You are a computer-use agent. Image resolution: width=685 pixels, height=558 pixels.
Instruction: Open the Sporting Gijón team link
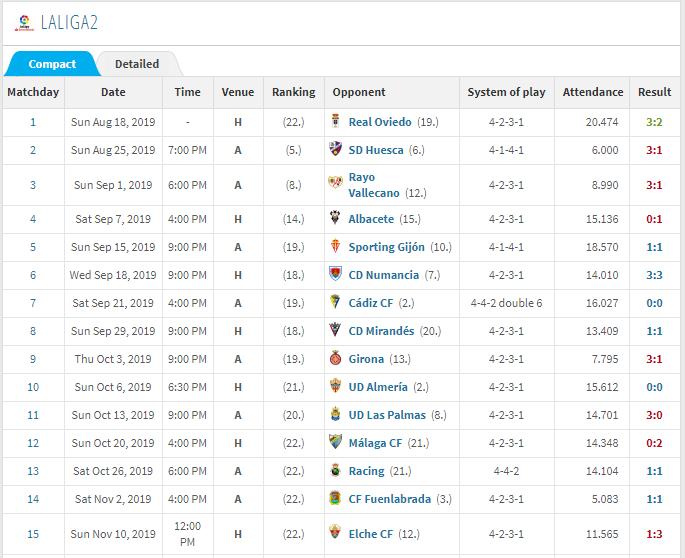[386, 247]
